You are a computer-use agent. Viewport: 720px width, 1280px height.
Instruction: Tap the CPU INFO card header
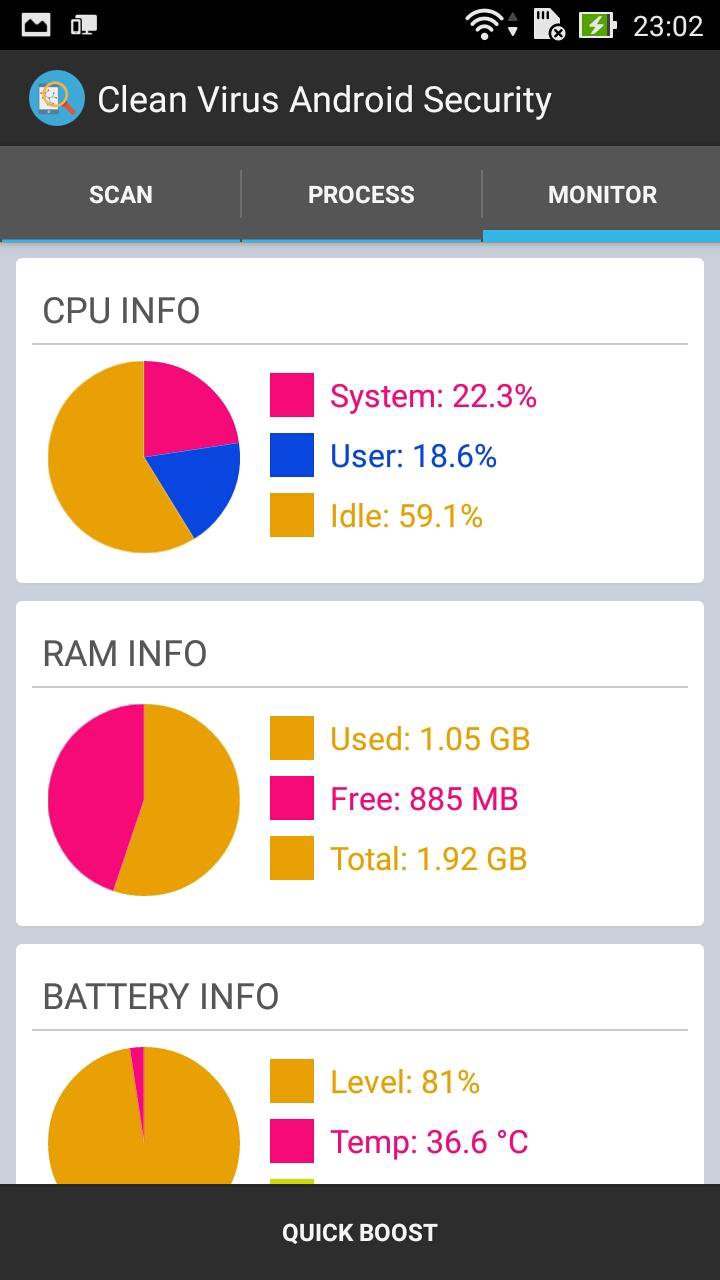[121, 311]
